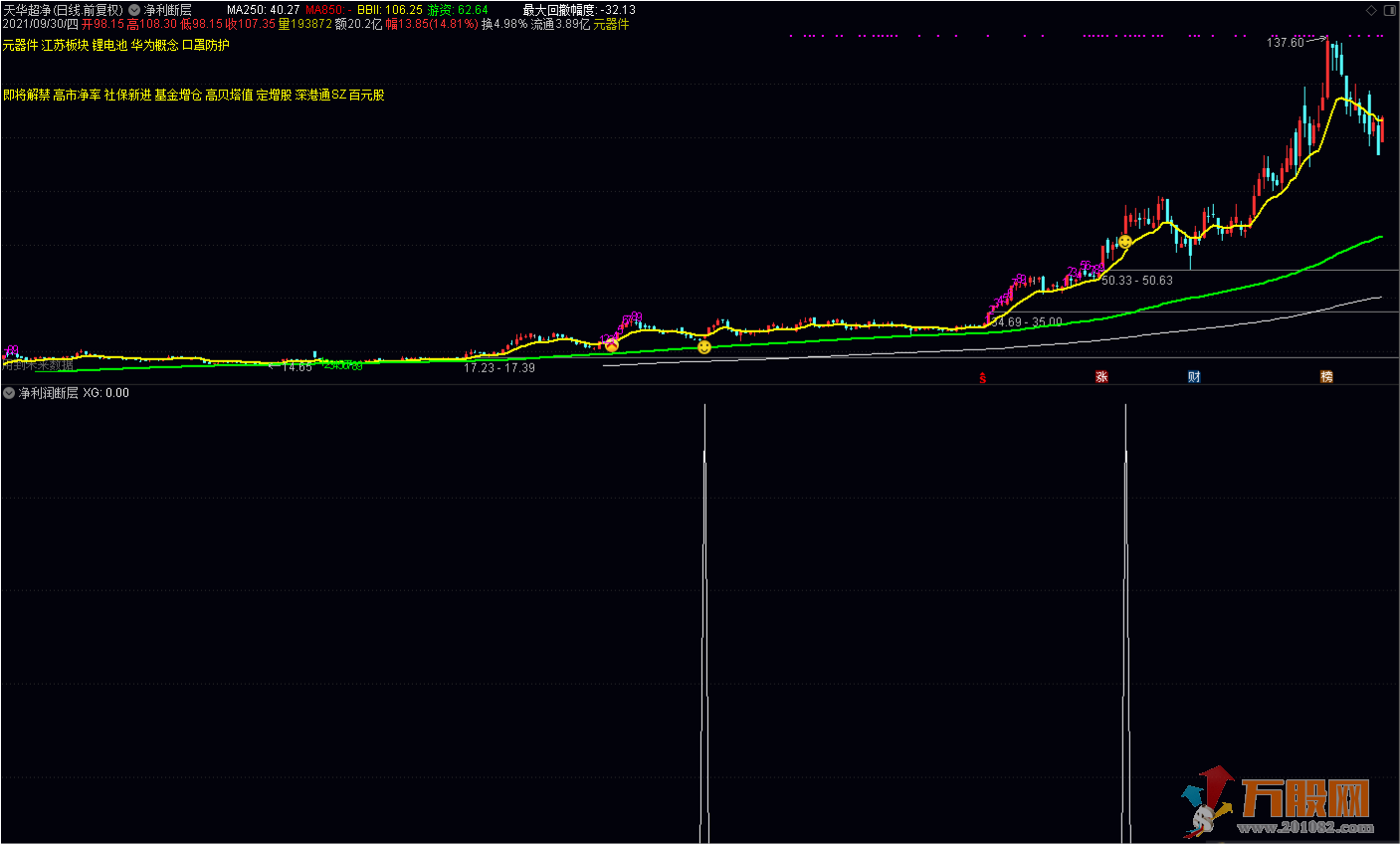
Task: Click the 137.60 peak price label
Action: coord(1285,43)
